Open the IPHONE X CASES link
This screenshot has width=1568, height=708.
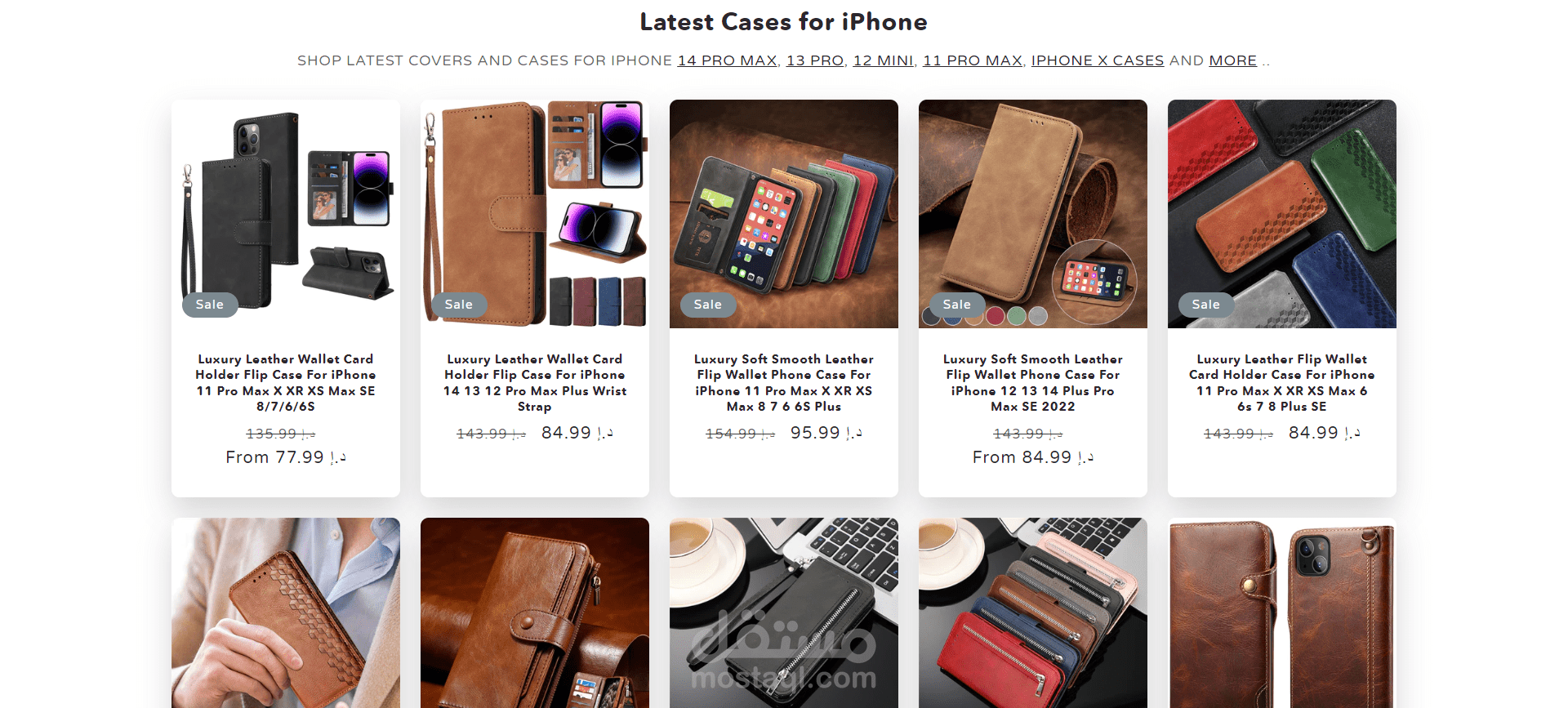pos(1098,60)
